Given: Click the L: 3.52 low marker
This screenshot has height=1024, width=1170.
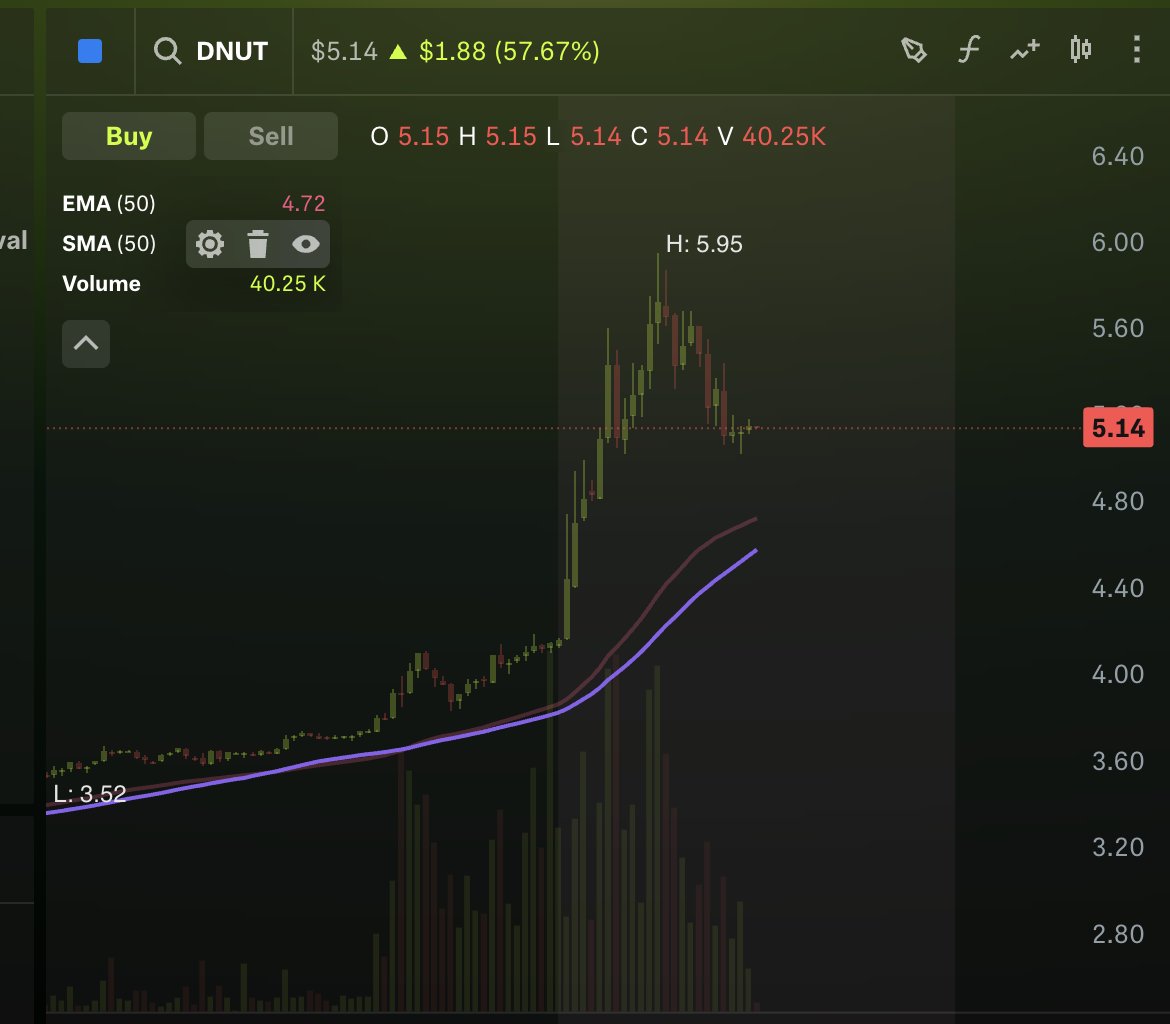Looking at the screenshot, I should pyautogui.click(x=90, y=793).
